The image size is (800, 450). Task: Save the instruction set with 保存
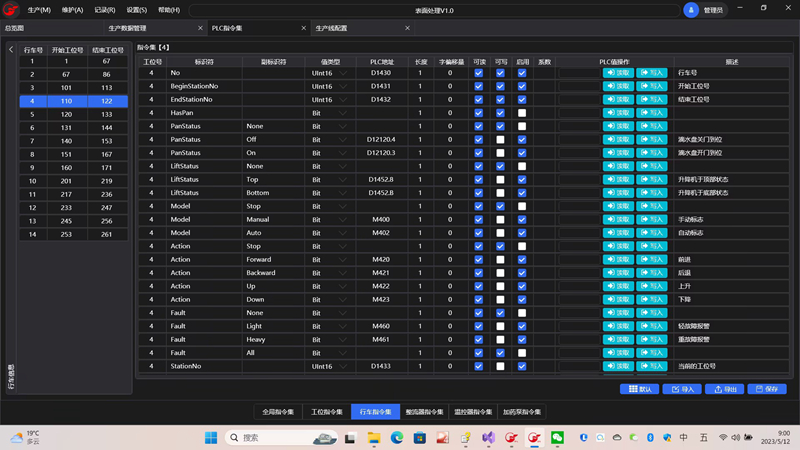(x=767, y=389)
